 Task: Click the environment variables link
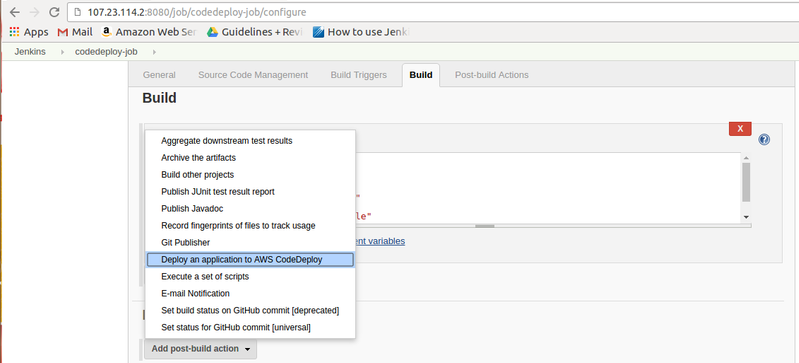pyautogui.click(x=380, y=241)
